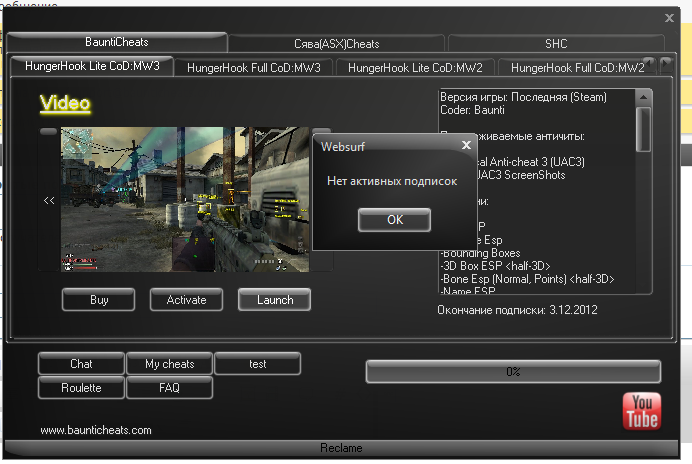Select HungerHook Lite CoD:MW3 tab
The width and height of the screenshot is (692, 464).
coord(92,66)
